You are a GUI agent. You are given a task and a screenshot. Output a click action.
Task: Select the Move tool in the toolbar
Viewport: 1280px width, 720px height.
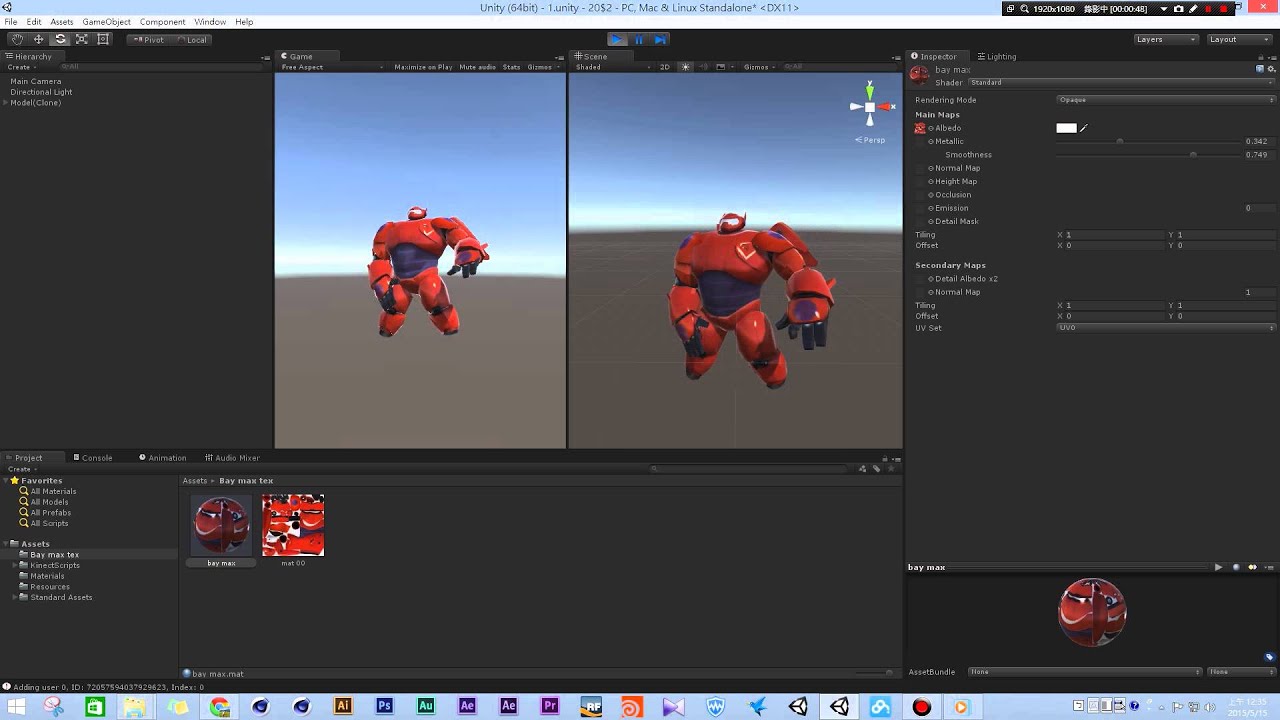coord(38,39)
